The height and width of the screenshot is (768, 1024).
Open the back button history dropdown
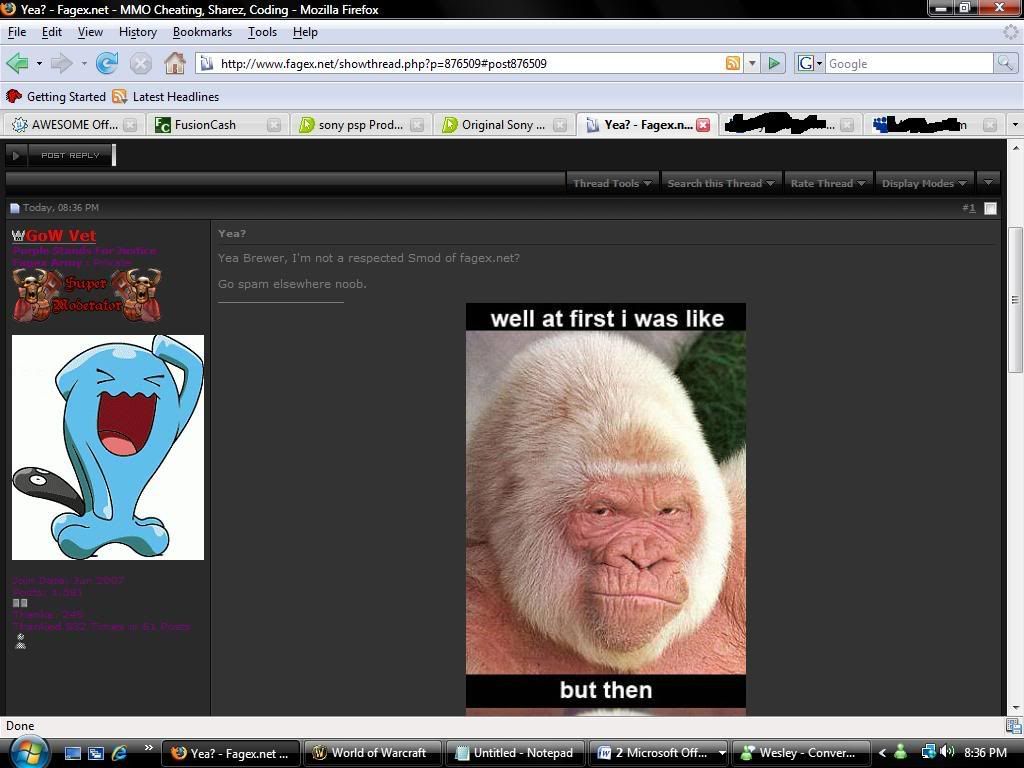39,63
